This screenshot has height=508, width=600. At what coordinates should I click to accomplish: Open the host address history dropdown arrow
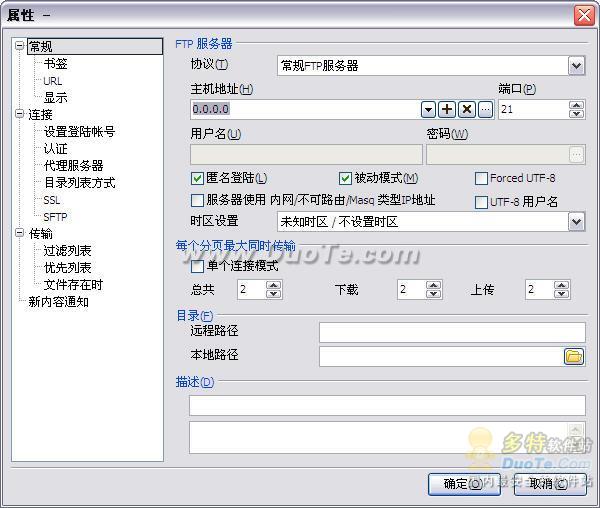(429, 110)
